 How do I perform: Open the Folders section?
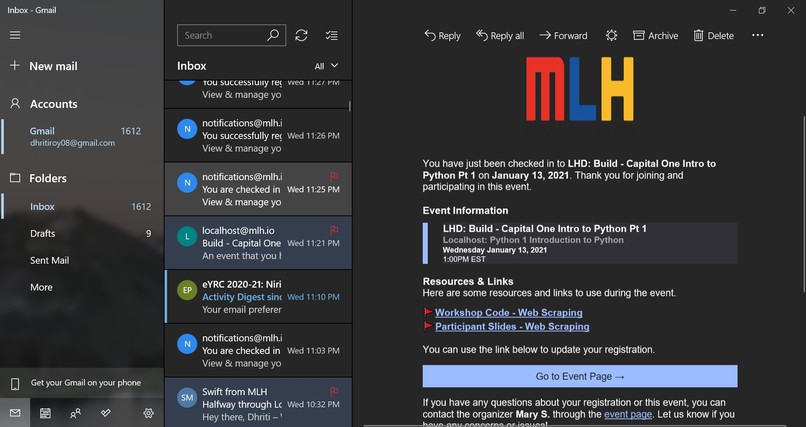click(48, 178)
